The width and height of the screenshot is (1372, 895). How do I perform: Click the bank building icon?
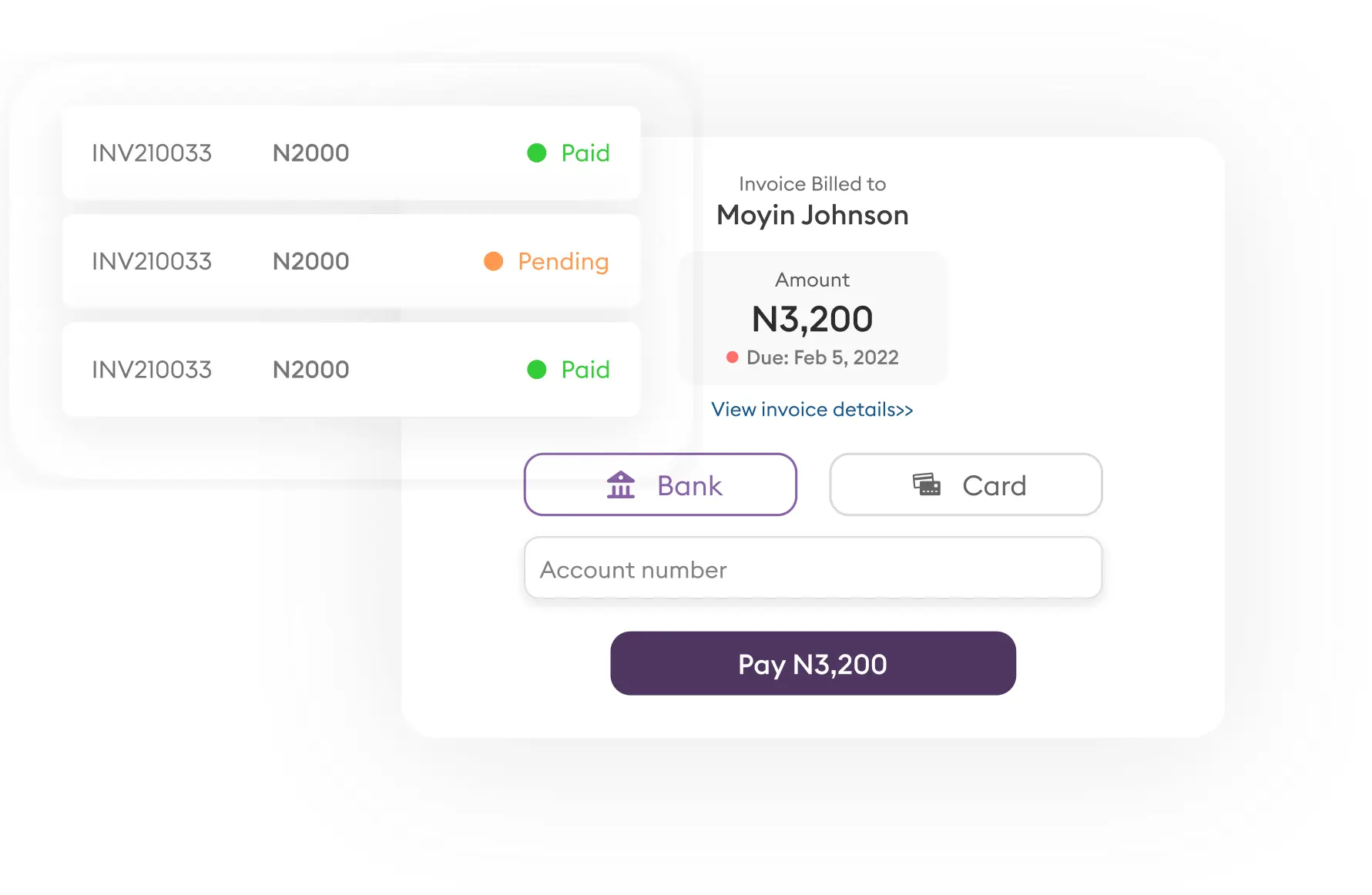[x=620, y=485]
